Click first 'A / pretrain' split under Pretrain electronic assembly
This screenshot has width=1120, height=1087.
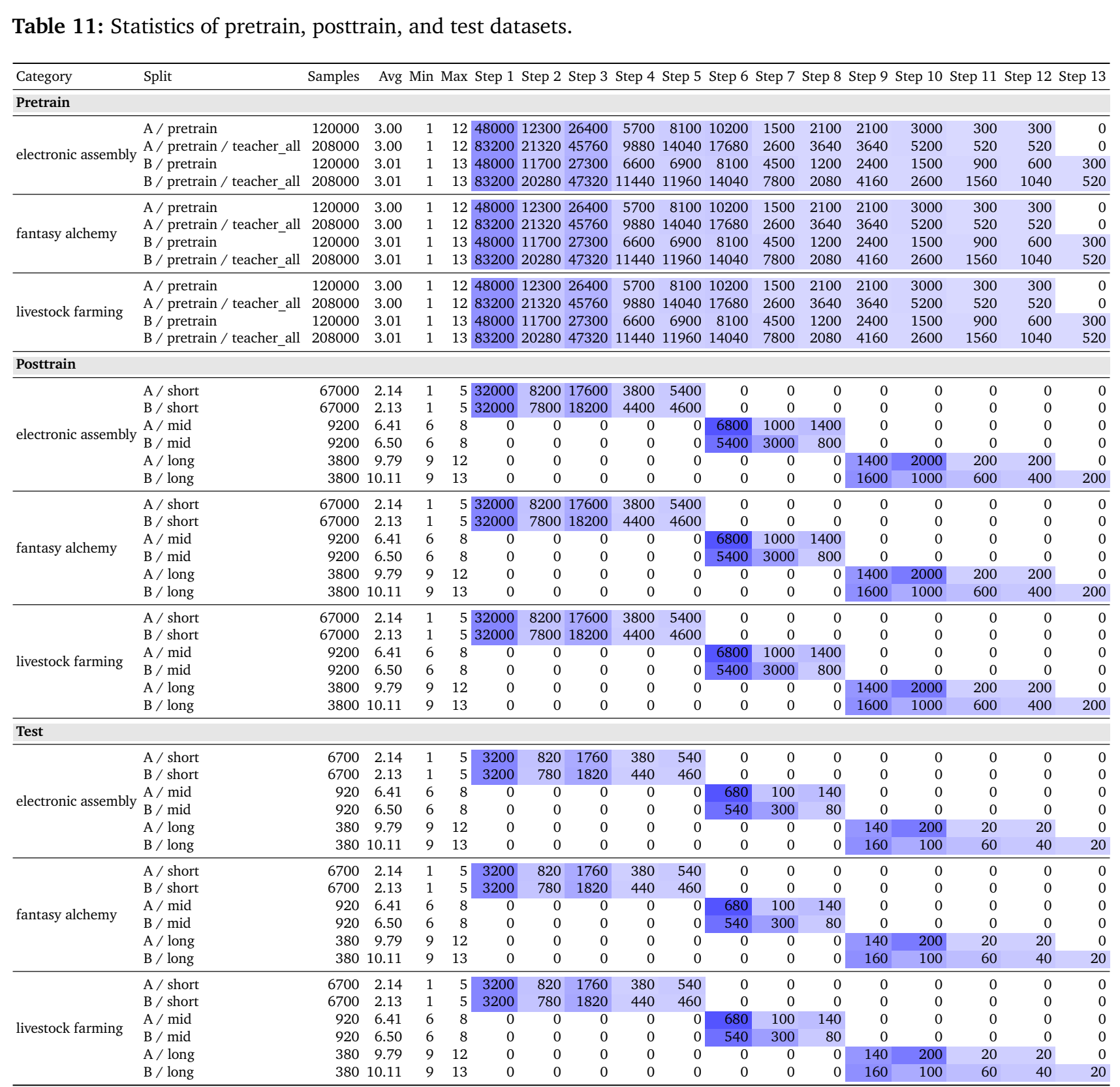tap(181, 129)
